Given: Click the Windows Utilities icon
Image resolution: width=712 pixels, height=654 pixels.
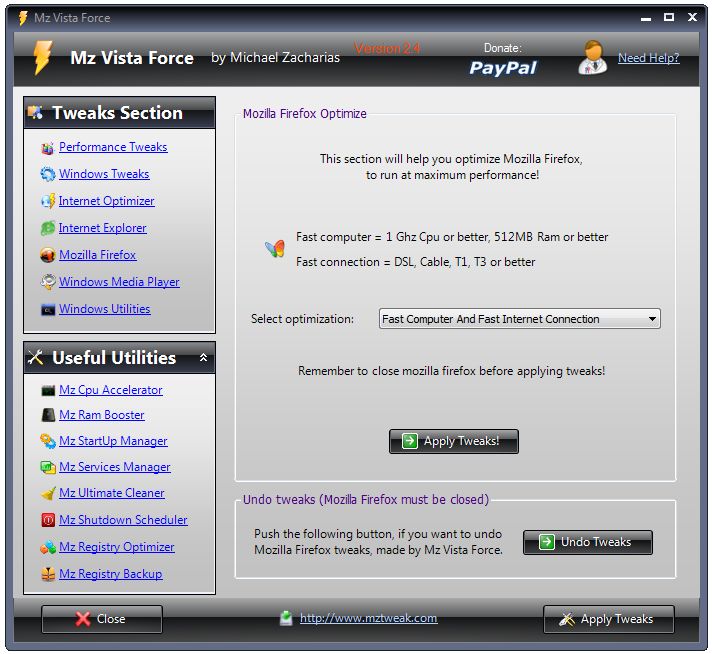Looking at the screenshot, I should [x=48, y=310].
